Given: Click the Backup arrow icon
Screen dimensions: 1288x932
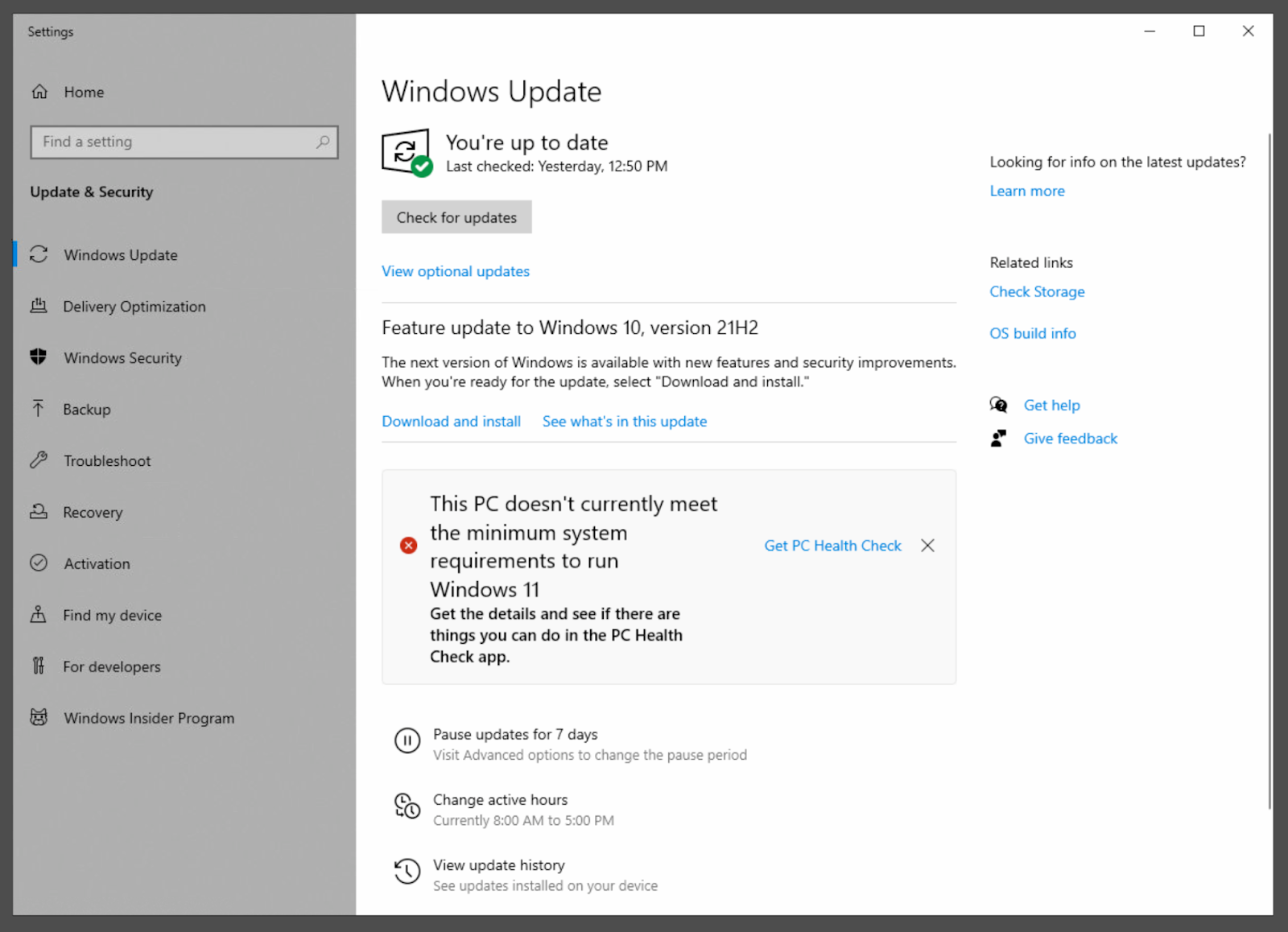Looking at the screenshot, I should (39, 409).
